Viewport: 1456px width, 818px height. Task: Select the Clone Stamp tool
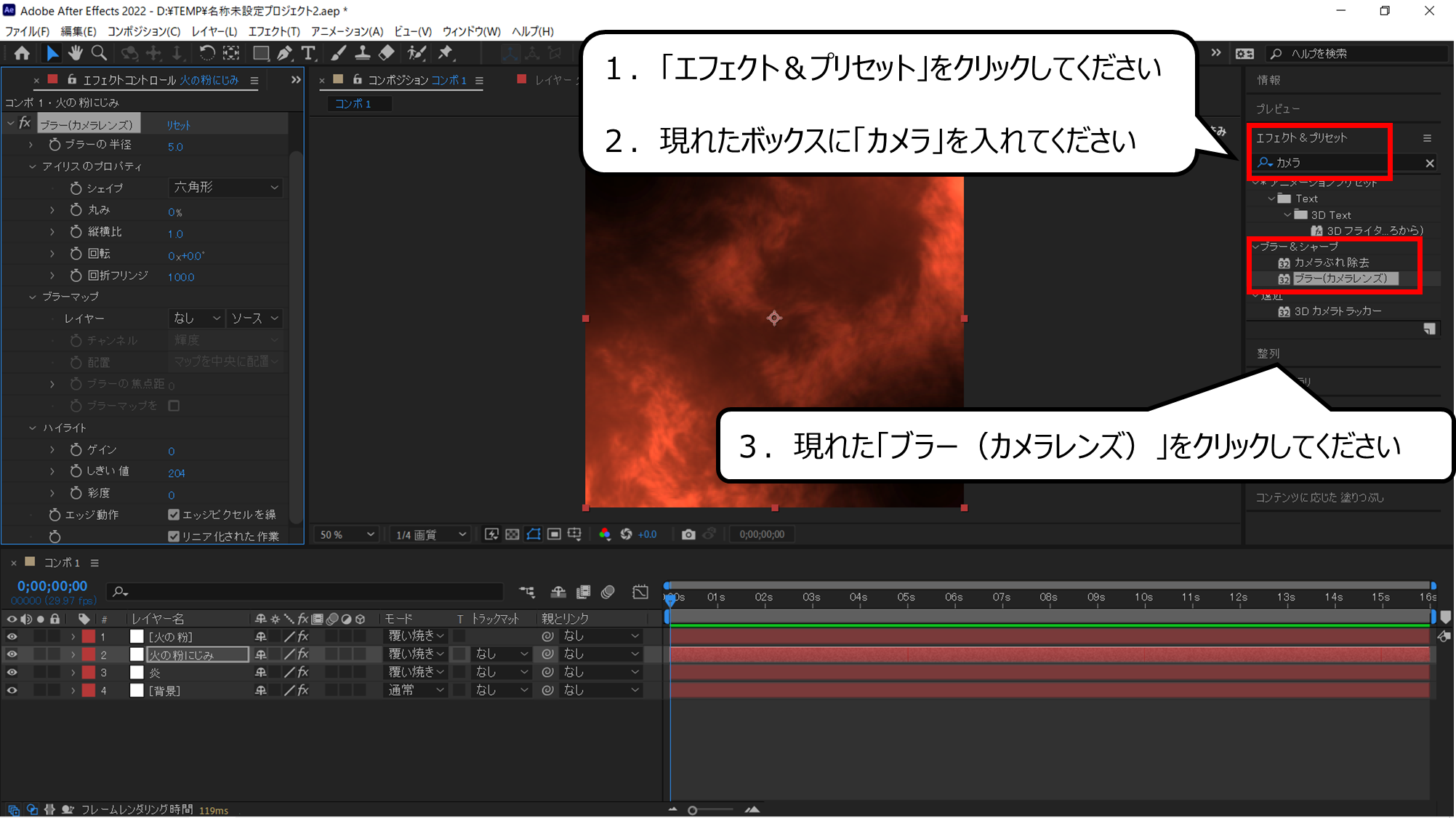point(362,53)
